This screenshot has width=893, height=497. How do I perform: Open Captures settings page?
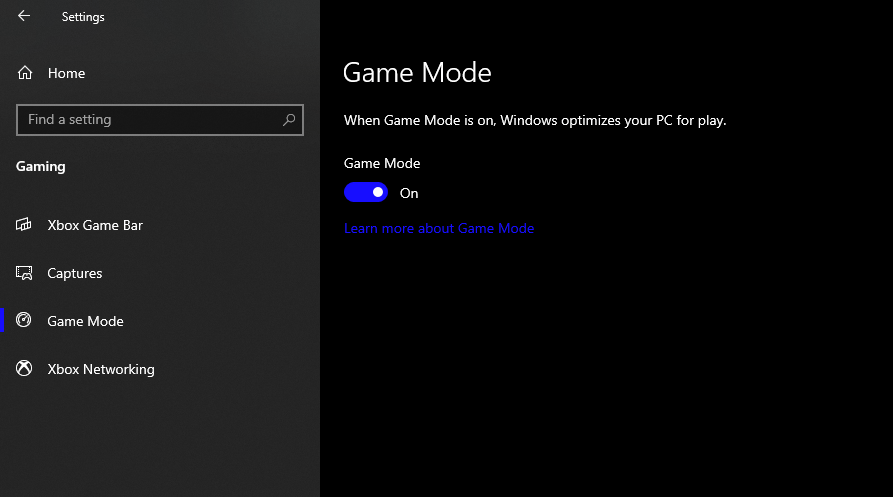click(75, 273)
